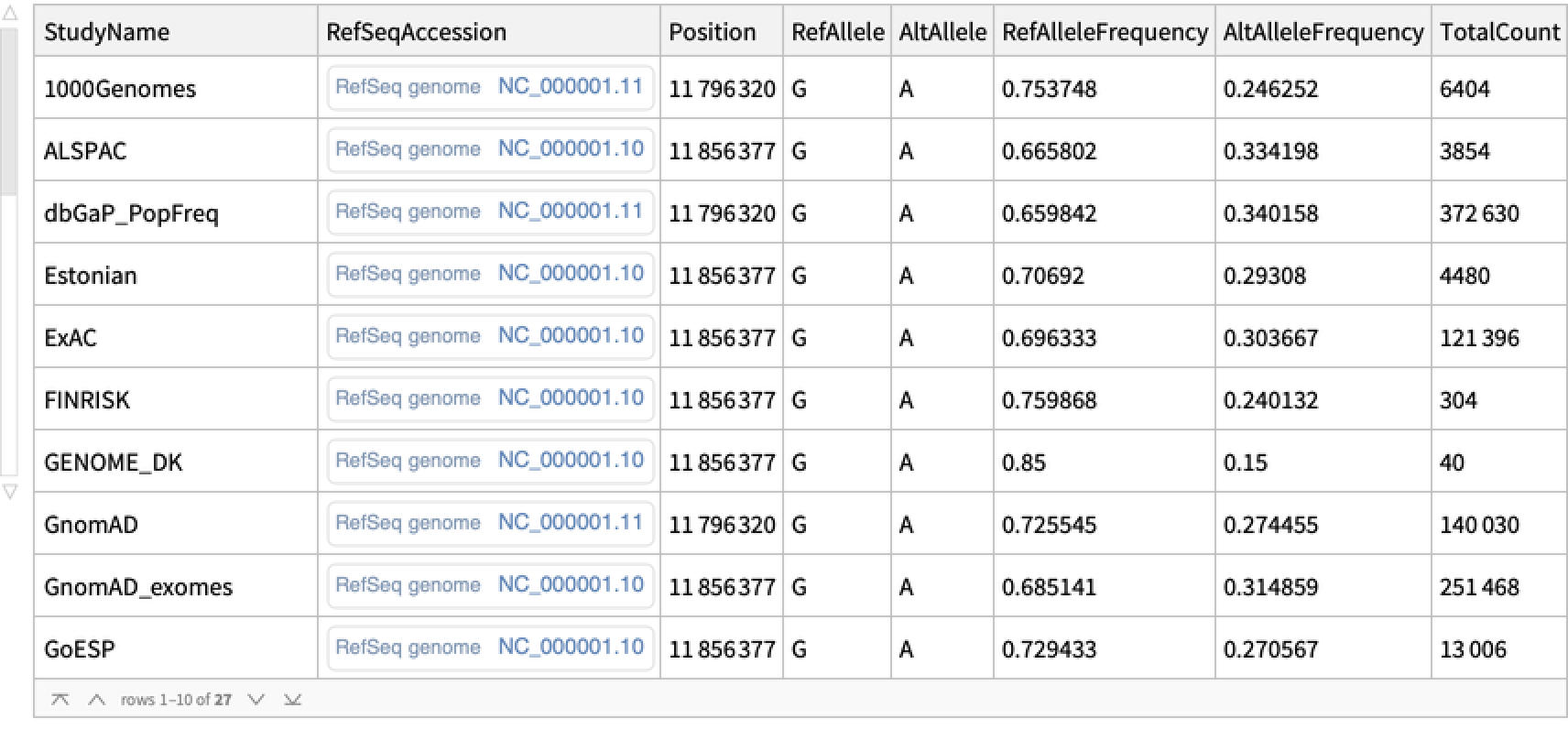This screenshot has width=1568, height=751.
Task: Jump to the last rows of the table
Action: coord(292,700)
